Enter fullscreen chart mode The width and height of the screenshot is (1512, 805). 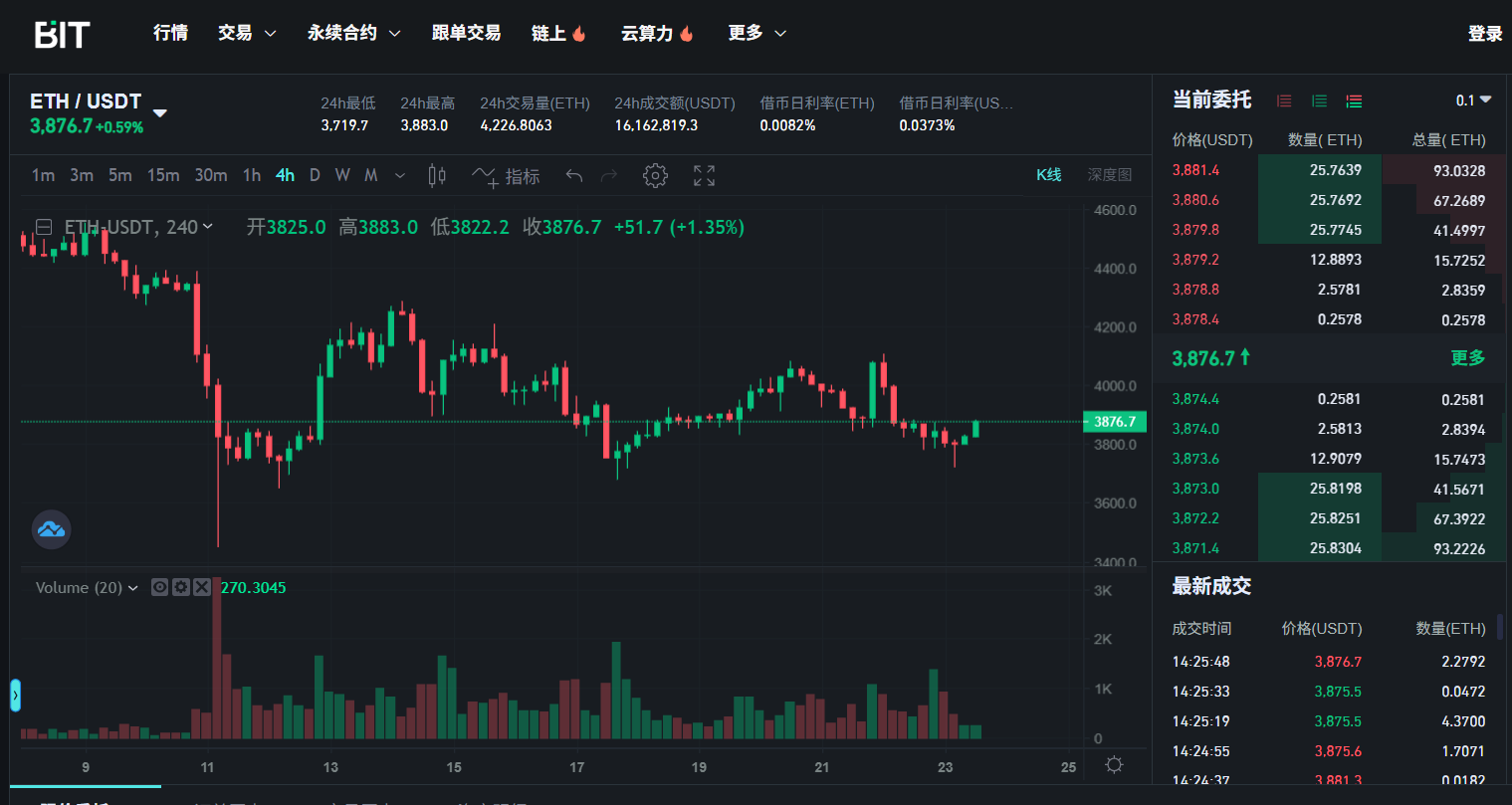[x=705, y=176]
